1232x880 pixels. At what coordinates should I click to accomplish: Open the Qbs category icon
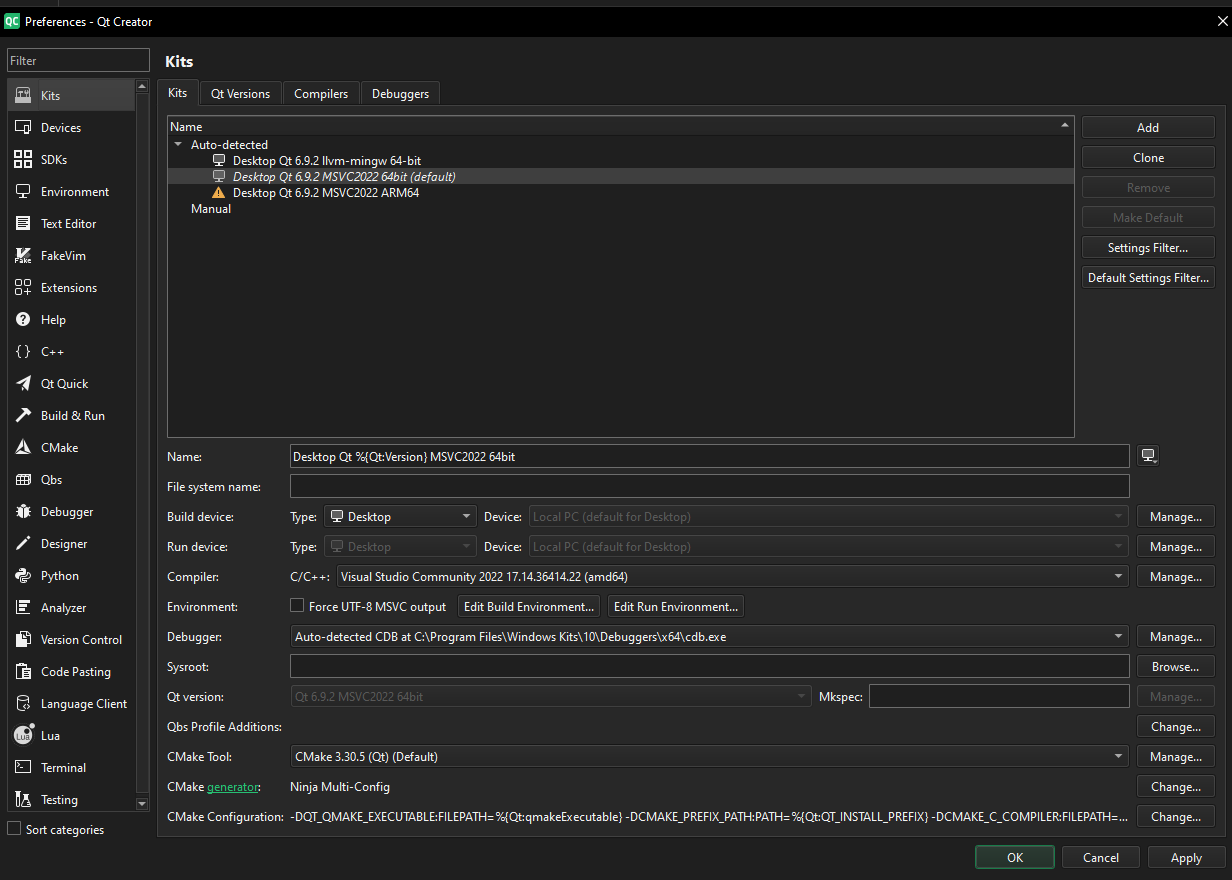click(23, 479)
